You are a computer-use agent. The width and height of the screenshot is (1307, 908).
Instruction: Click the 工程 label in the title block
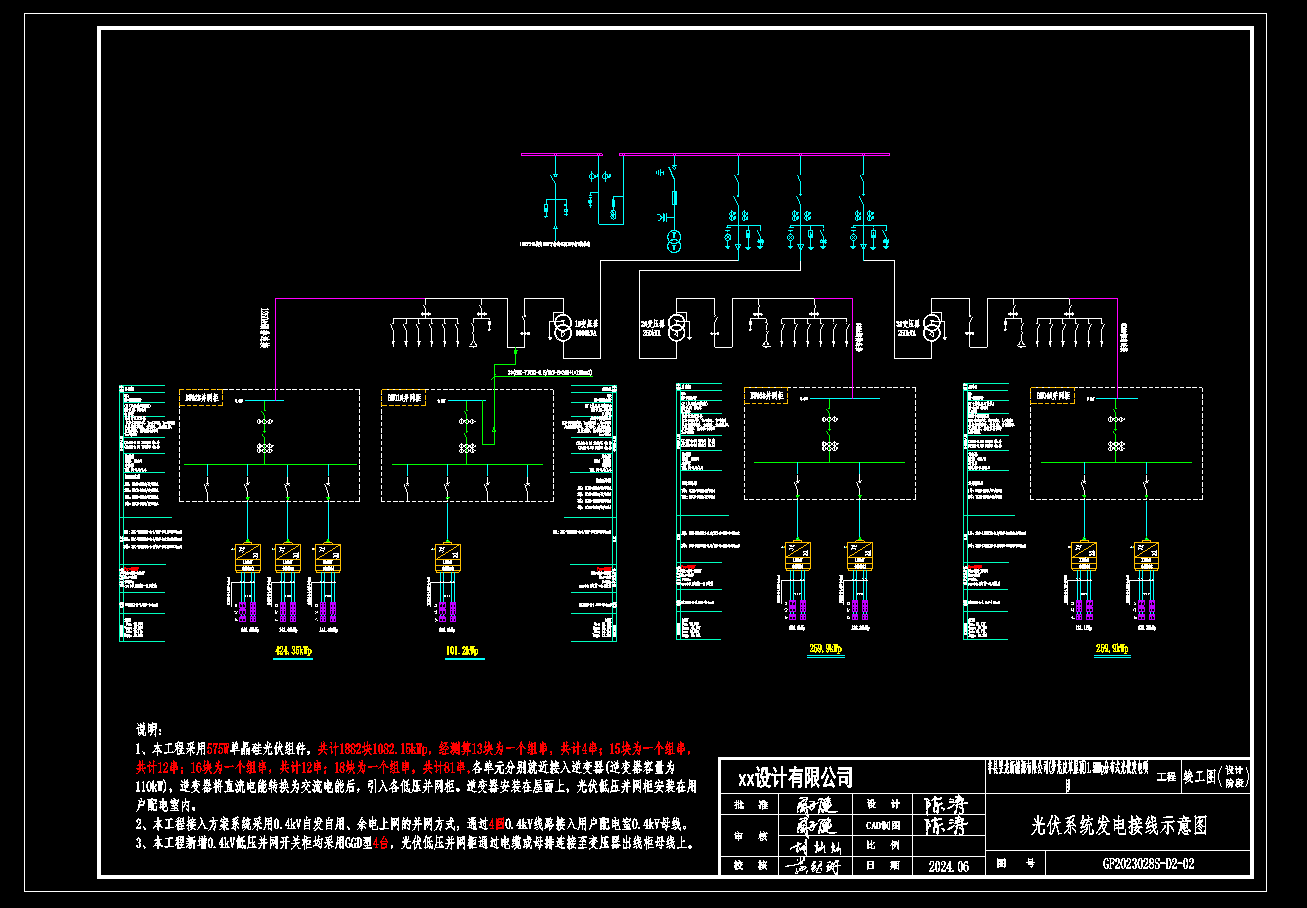click(1165, 776)
